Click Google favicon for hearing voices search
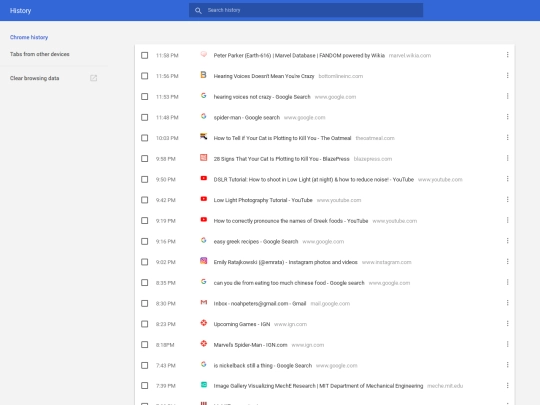540x405 pixels. (x=204, y=95)
